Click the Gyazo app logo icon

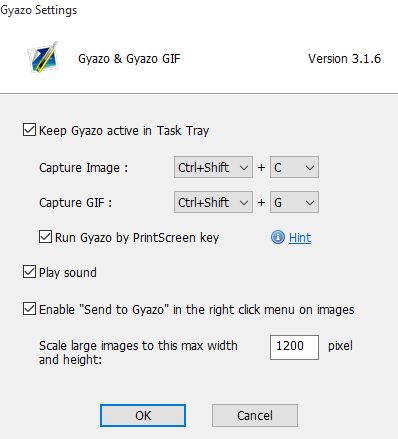tap(43, 57)
